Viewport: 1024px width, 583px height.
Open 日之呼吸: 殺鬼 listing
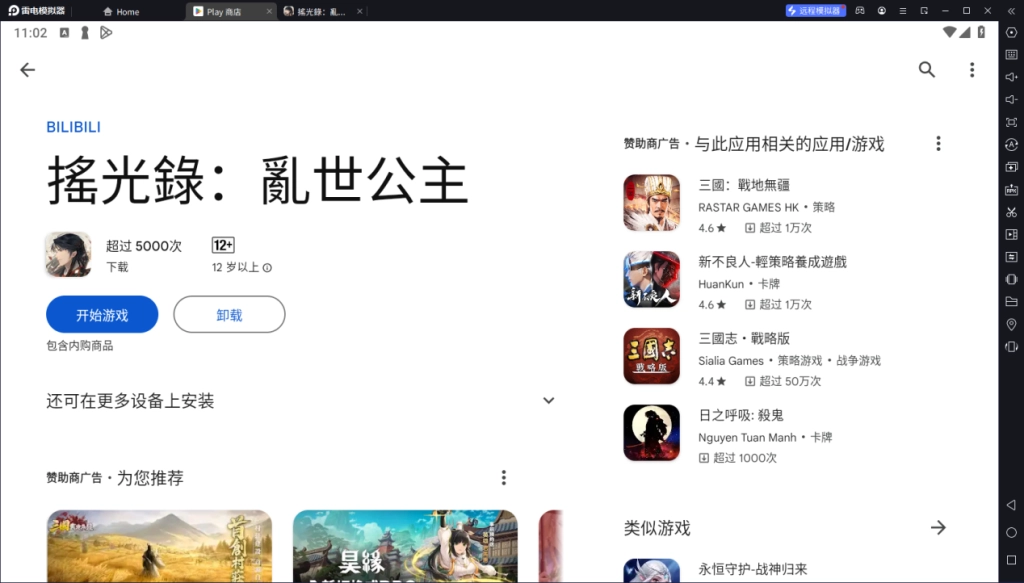click(x=784, y=433)
